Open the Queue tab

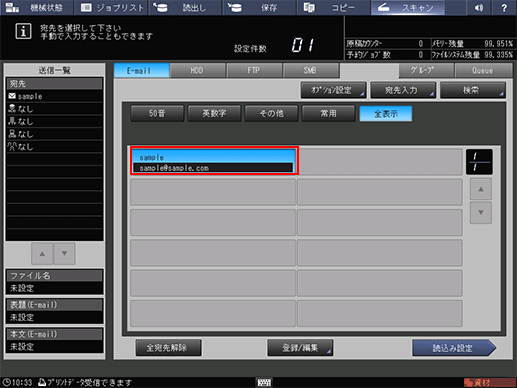pyautogui.click(x=483, y=70)
